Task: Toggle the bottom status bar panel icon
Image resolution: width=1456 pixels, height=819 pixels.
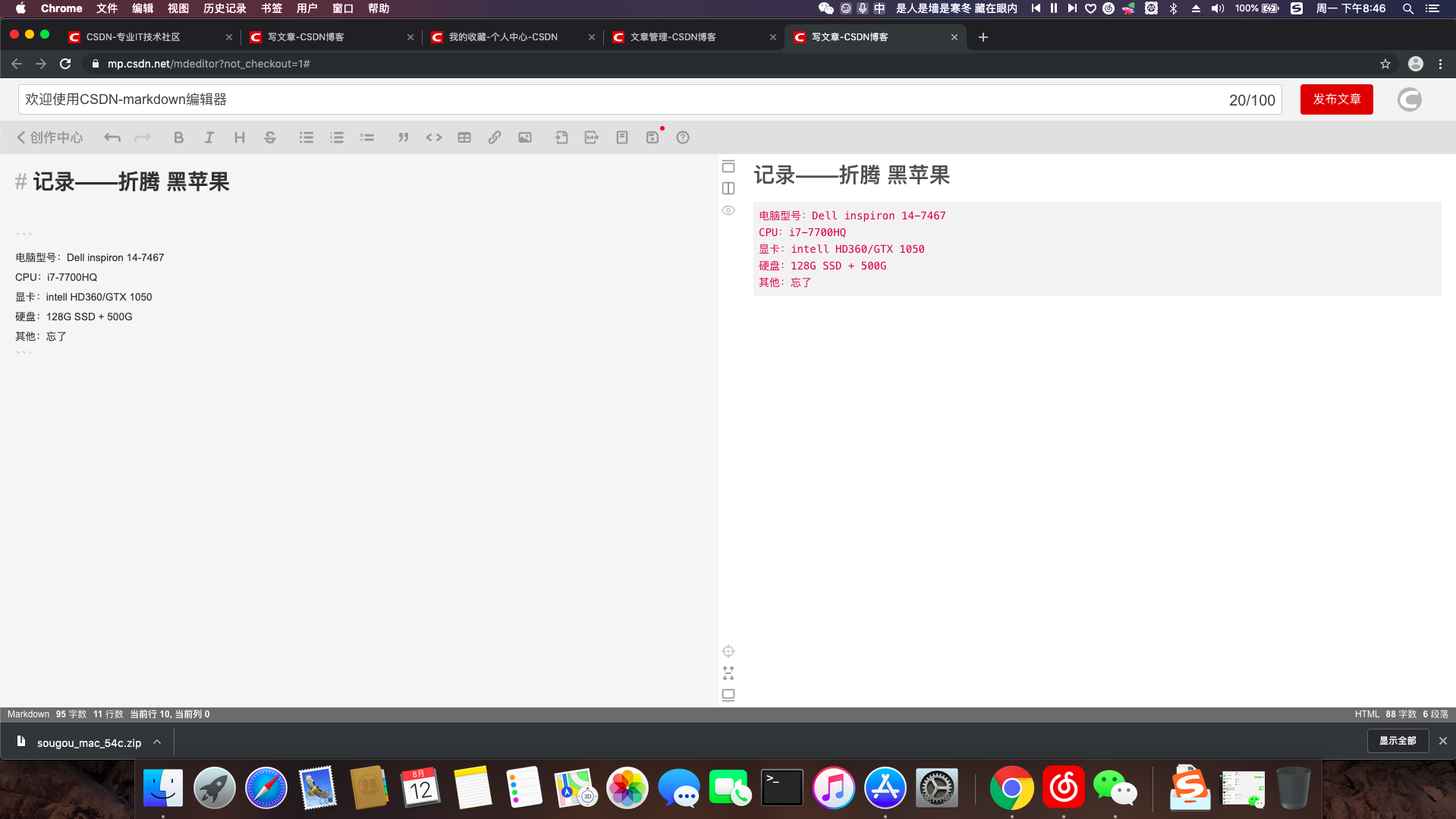Action: click(728, 695)
